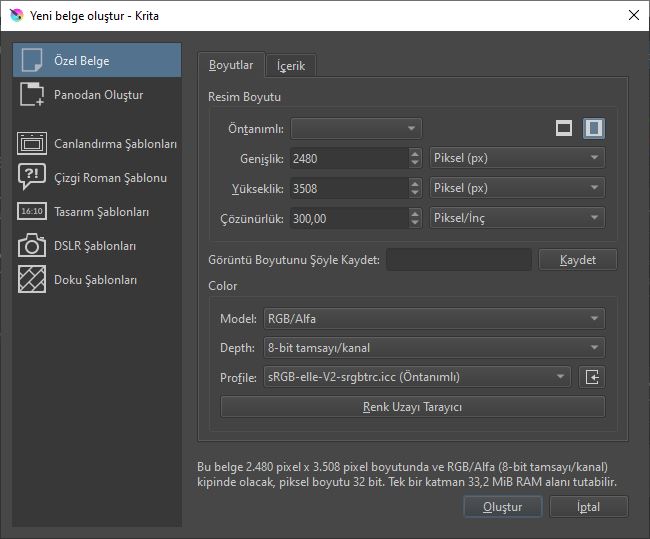Click the import profile icon beside Profile

[x=592, y=377]
